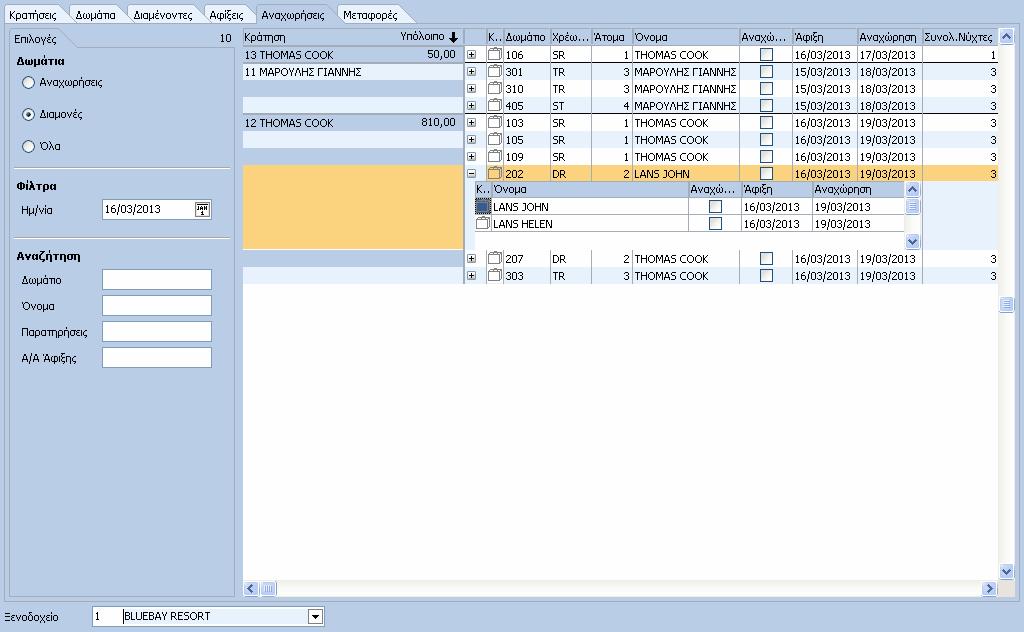Select reservation 12 THOMAS COOK
This screenshot has height=632, width=1024.
point(353,123)
